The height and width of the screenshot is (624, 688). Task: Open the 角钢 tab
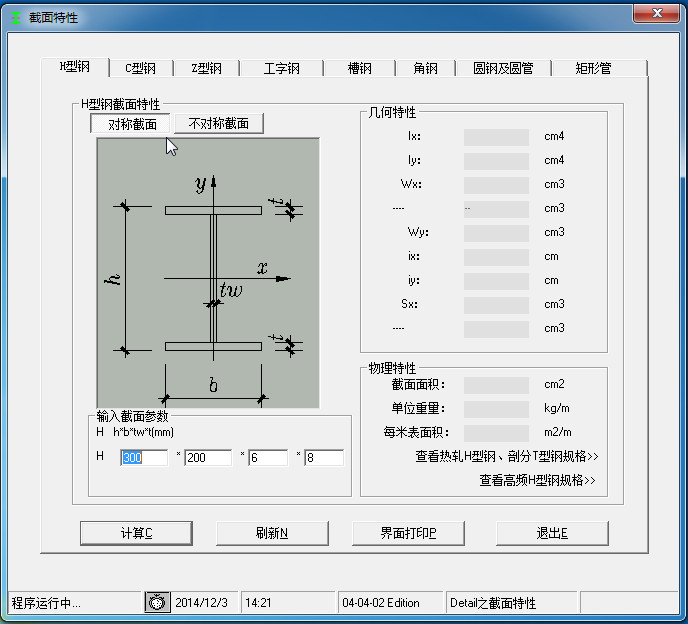coord(425,68)
